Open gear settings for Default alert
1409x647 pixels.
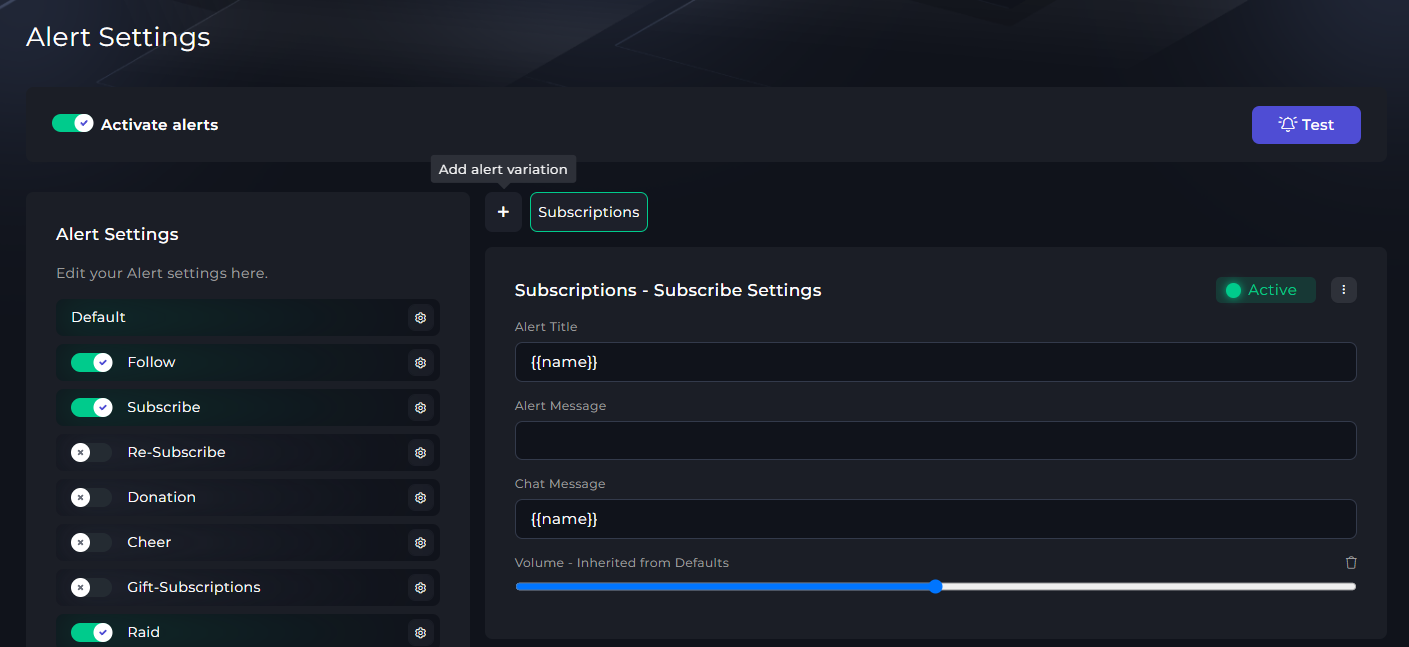[x=420, y=317]
